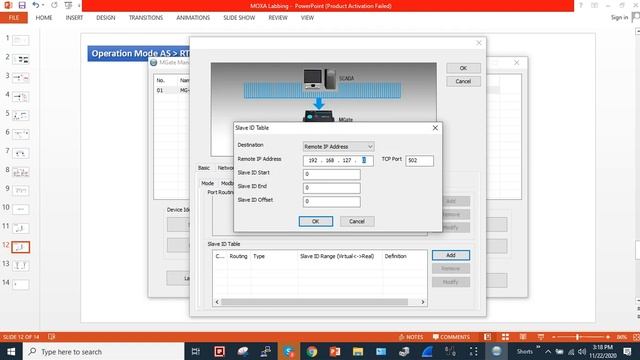This screenshot has height=360, width=640.
Task: Switch to the HOME ribbon tab
Action: [x=44, y=18]
